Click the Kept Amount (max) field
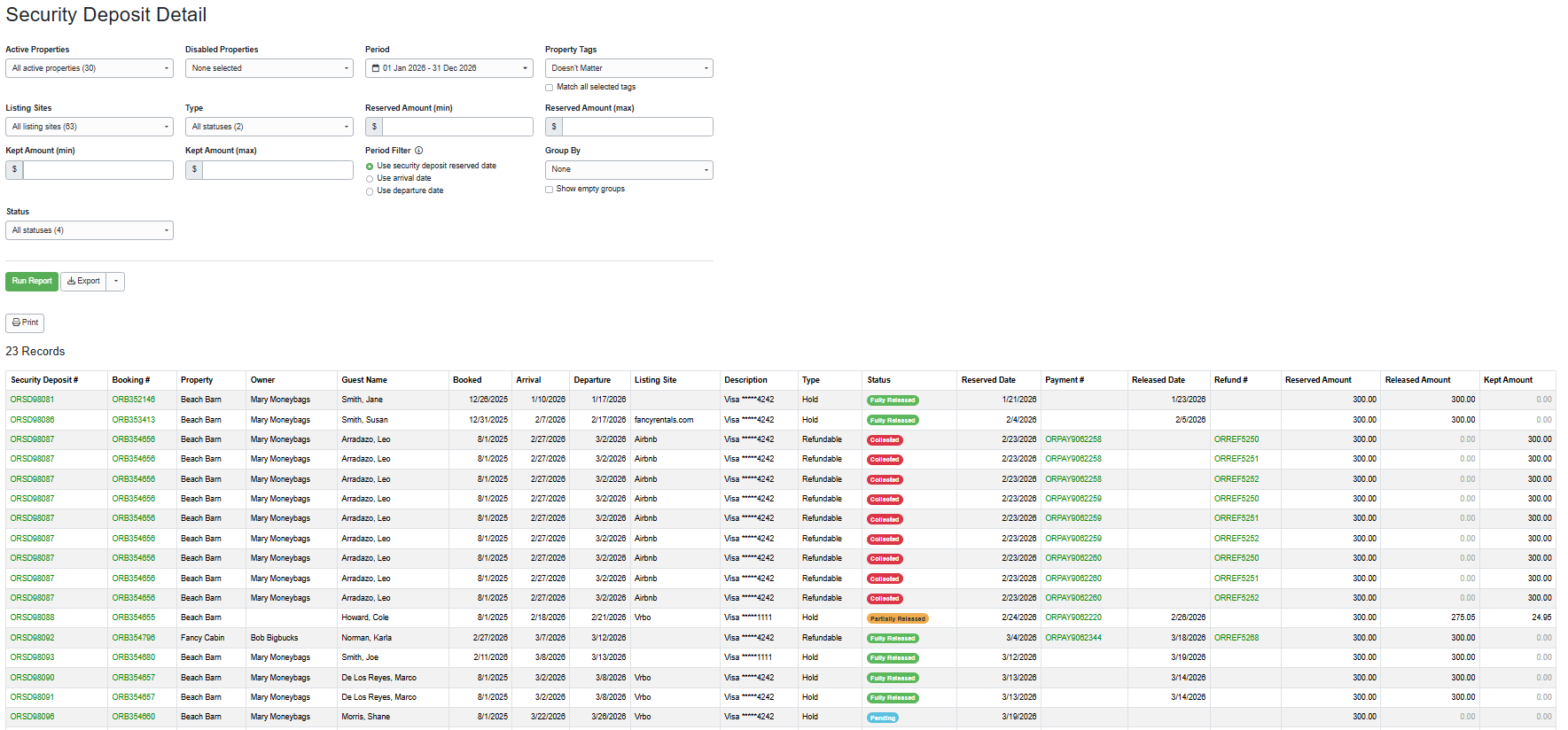Image resolution: width=1568 pixels, height=730 pixels. coord(277,169)
